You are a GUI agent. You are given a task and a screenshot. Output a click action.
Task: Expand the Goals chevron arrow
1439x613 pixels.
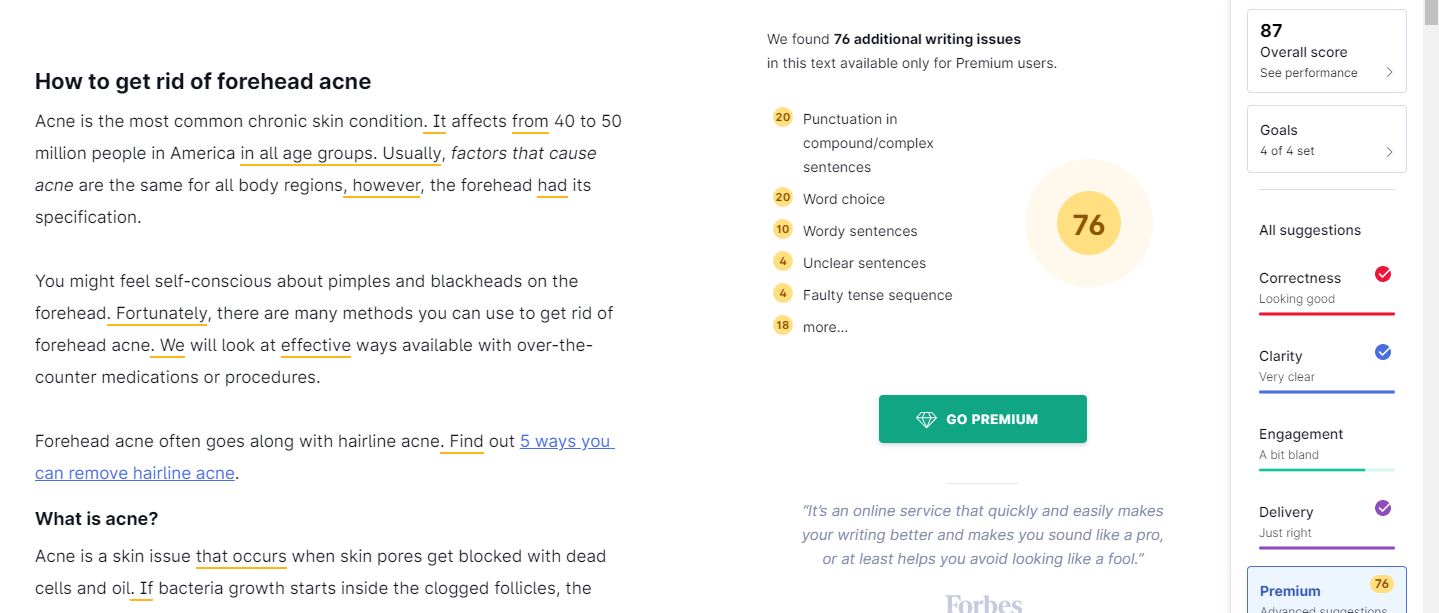tap(1389, 152)
